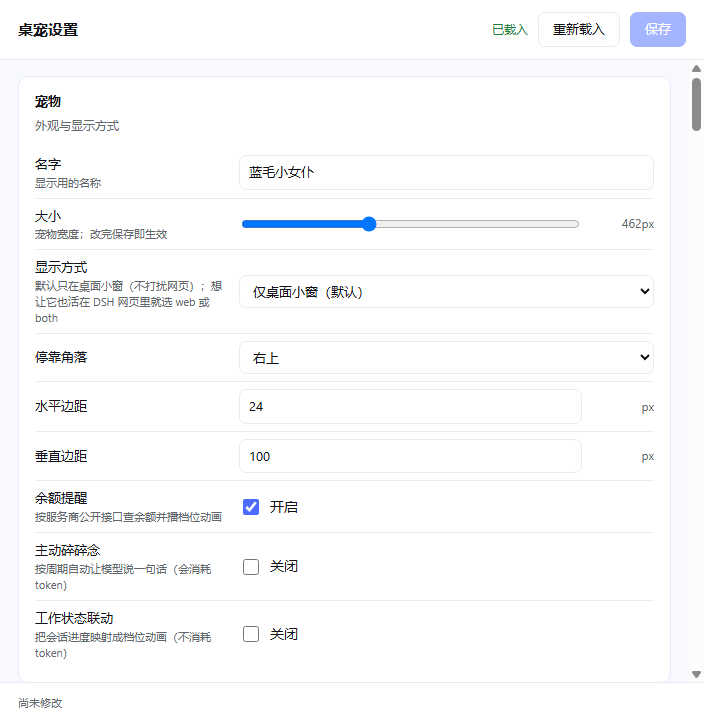The image size is (704, 721).
Task: Click the 保存 save button
Action: (658, 29)
